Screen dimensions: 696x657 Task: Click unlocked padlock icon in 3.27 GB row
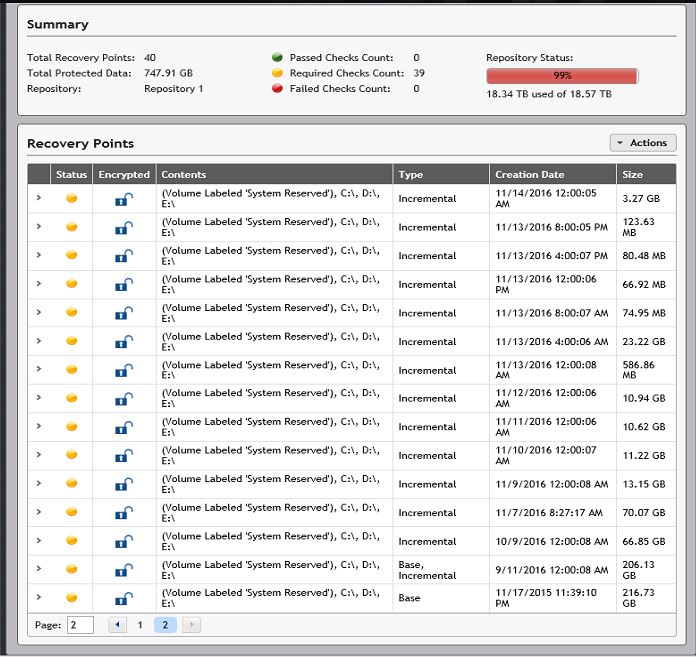coord(124,199)
